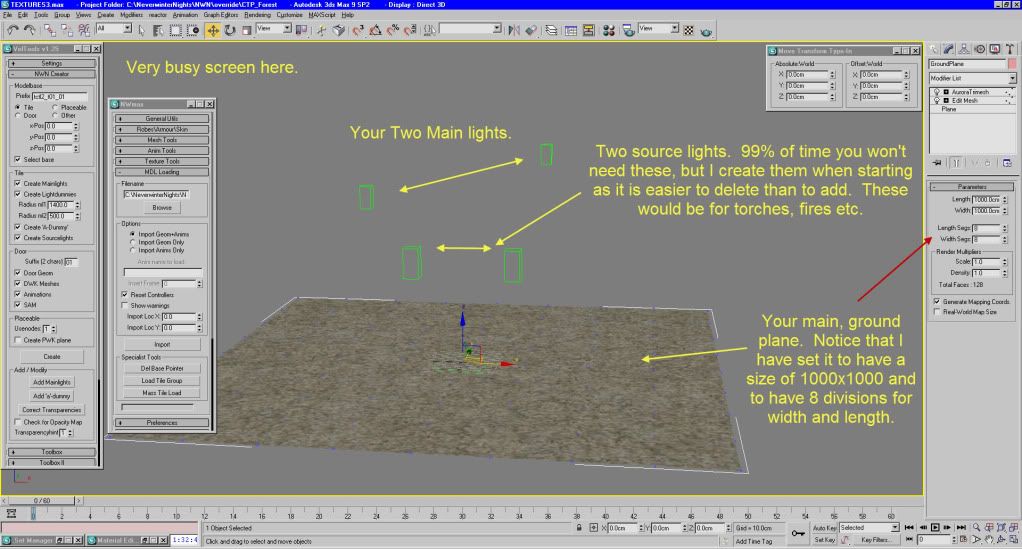1022x549 pixels.
Task: Uncheck Create Mainlights checkbox
Action: pyautogui.click(x=18, y=184)
